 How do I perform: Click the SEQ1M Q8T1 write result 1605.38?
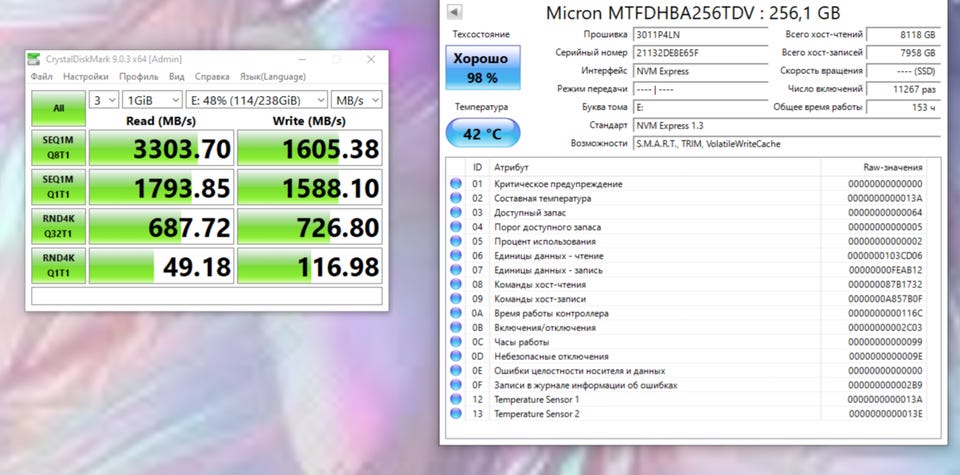pos(310,148)
